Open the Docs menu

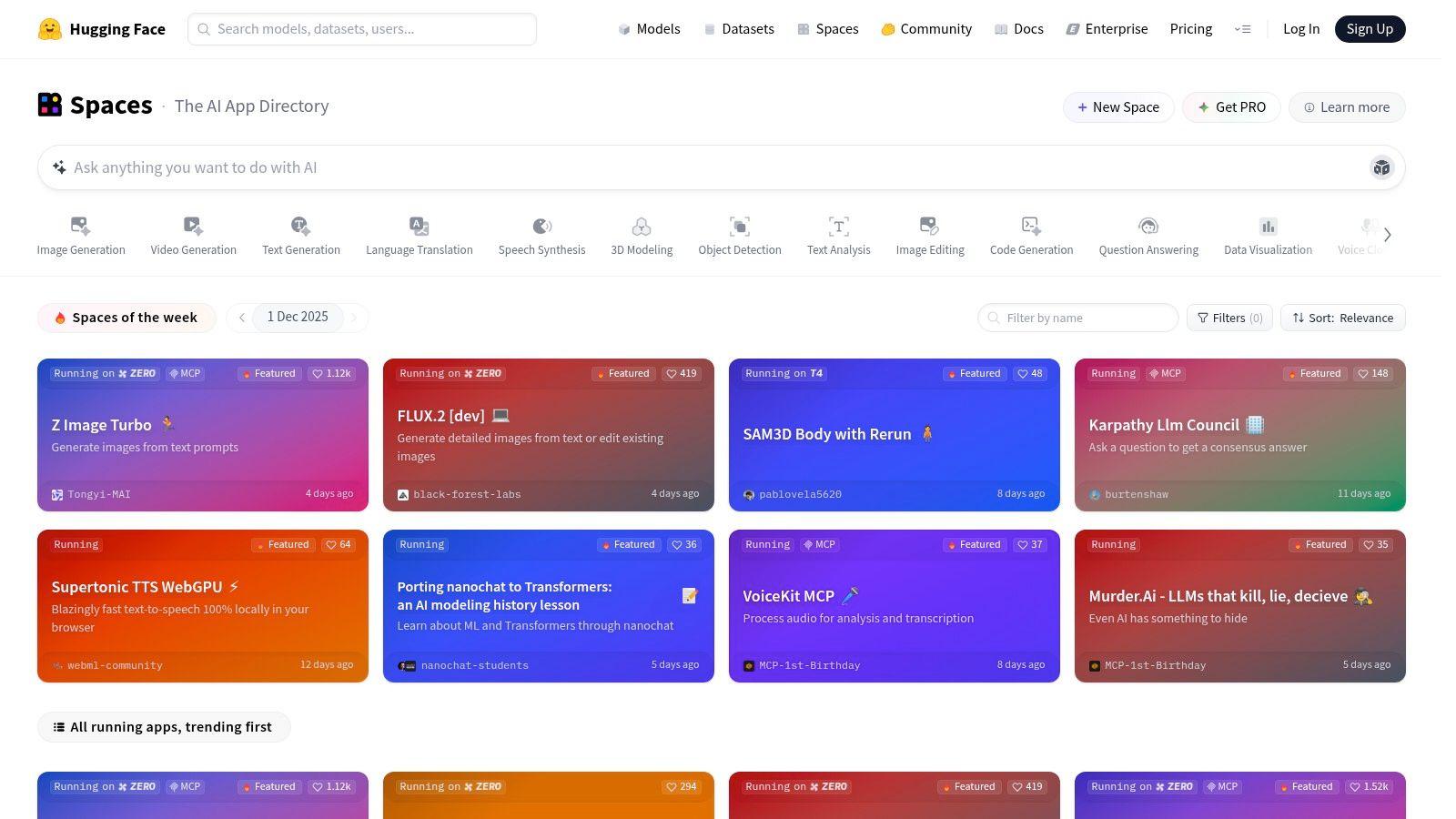tap(1019, 29)
